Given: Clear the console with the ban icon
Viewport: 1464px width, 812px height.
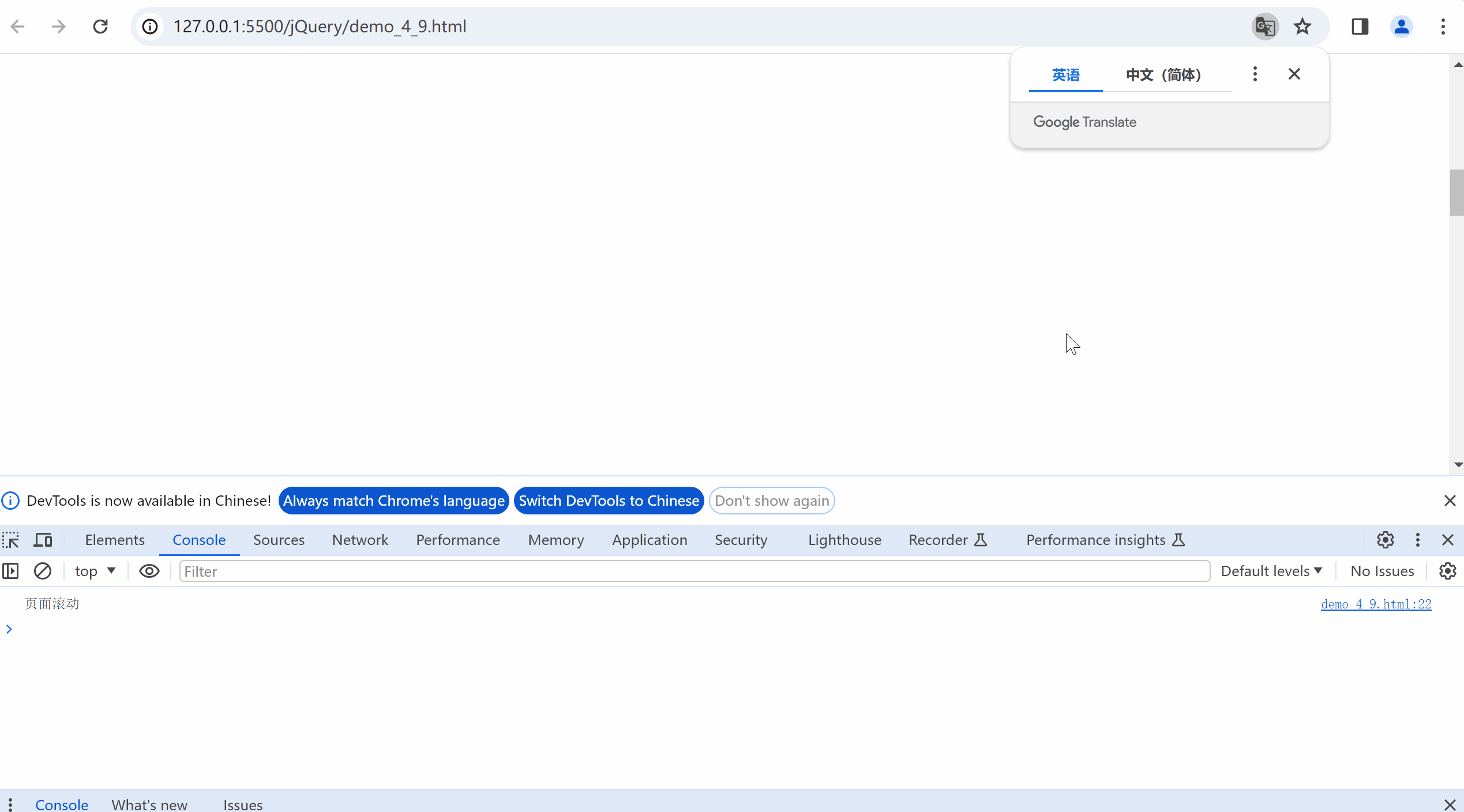Looking at the screenshot, I should [43, 572].
